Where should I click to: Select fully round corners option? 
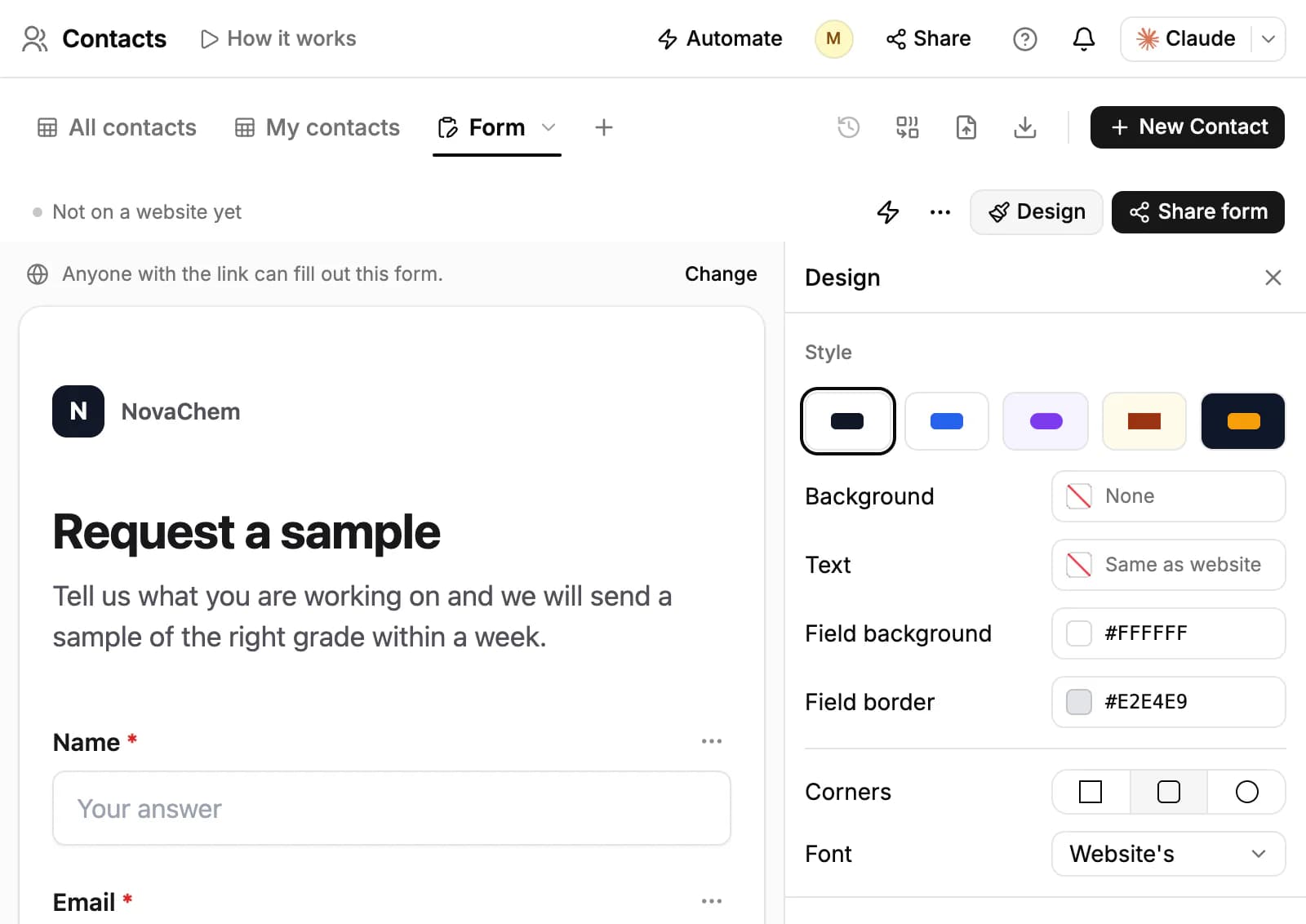point(1246,792)
